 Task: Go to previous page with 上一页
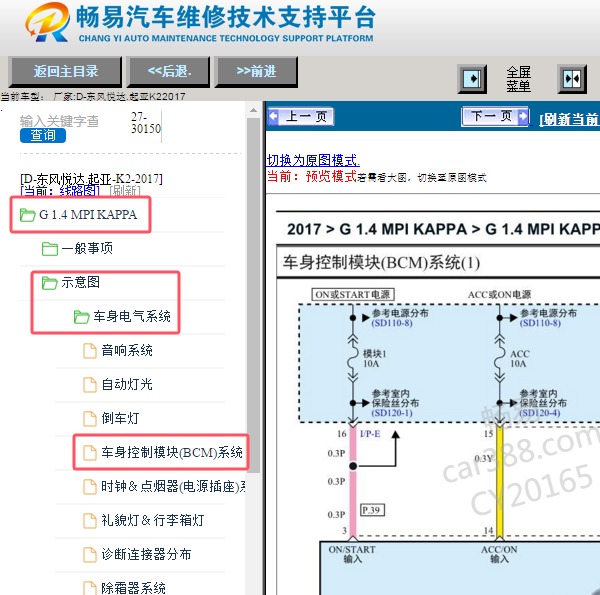click(x=301, y=116)
